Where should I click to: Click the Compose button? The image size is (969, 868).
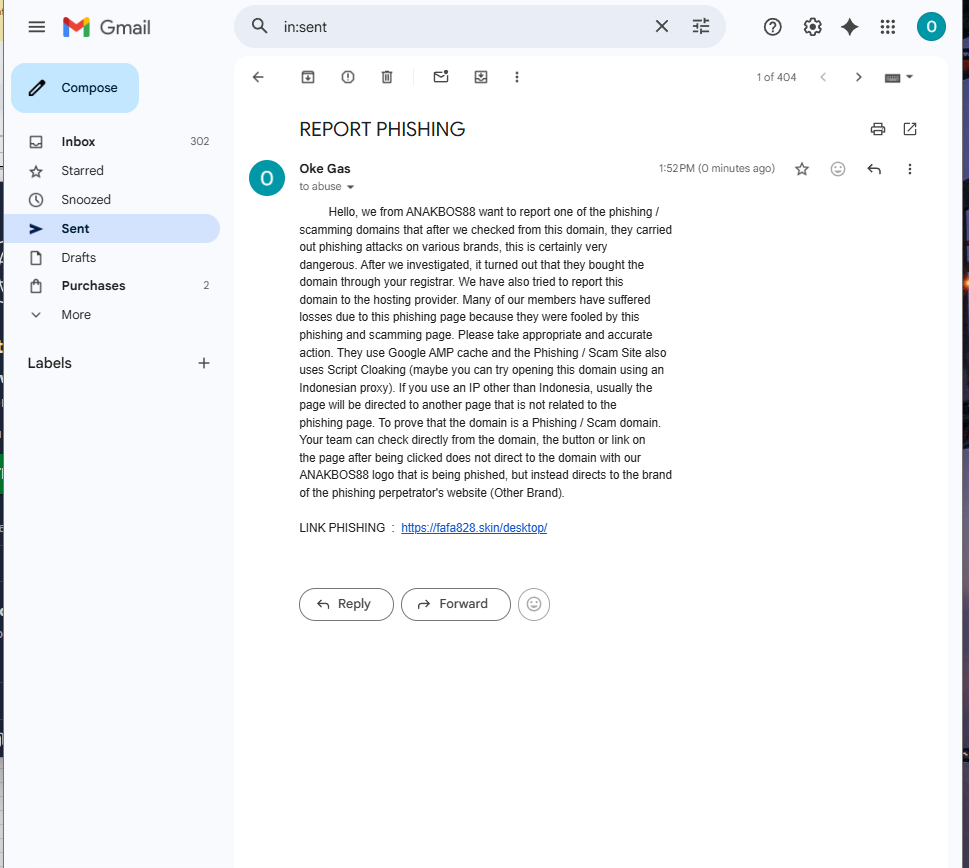tap(75, 88)
